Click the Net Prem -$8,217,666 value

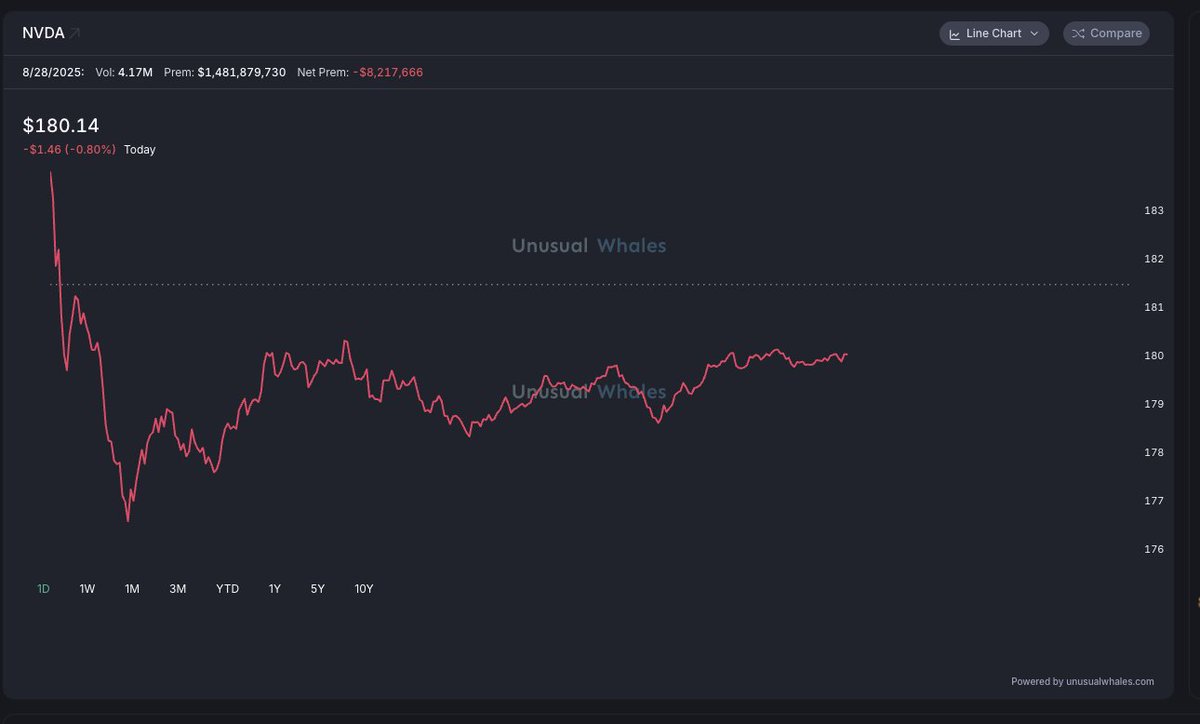[387, 72]
